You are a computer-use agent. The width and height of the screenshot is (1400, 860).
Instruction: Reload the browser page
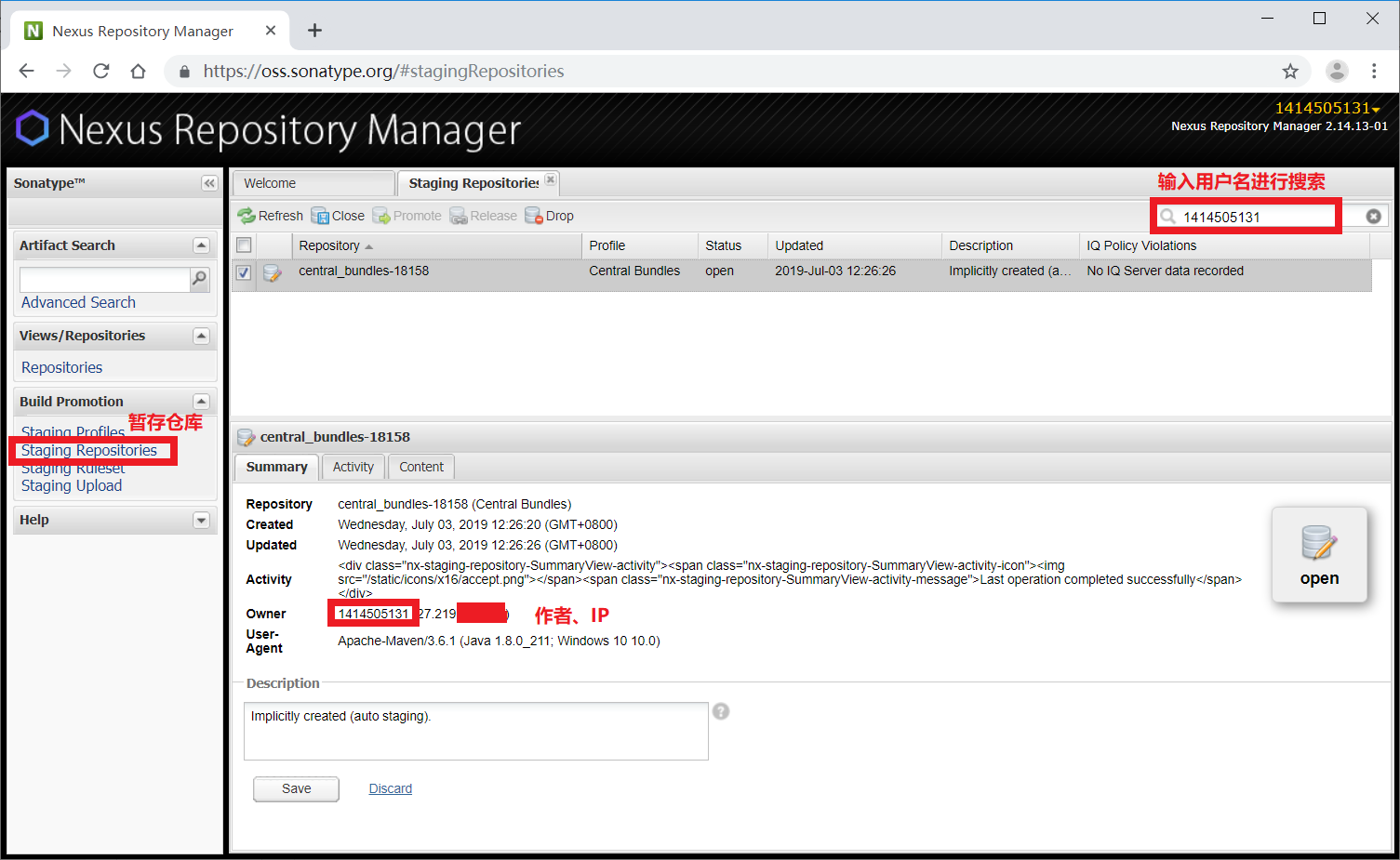(x=101, y=71)
